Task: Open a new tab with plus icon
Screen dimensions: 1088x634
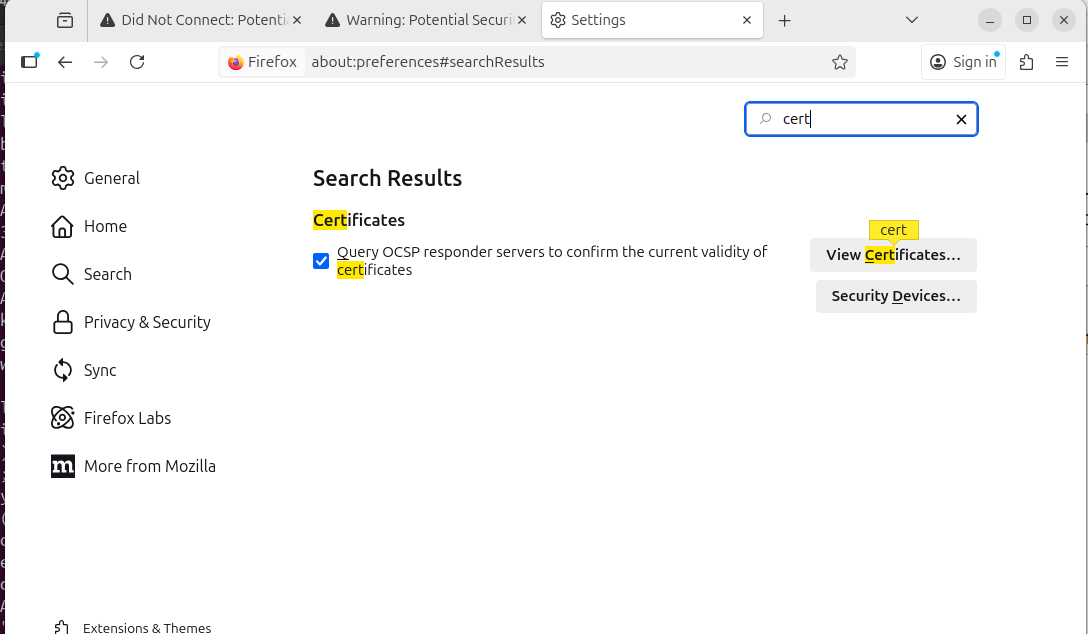Action: coord(785,20)
